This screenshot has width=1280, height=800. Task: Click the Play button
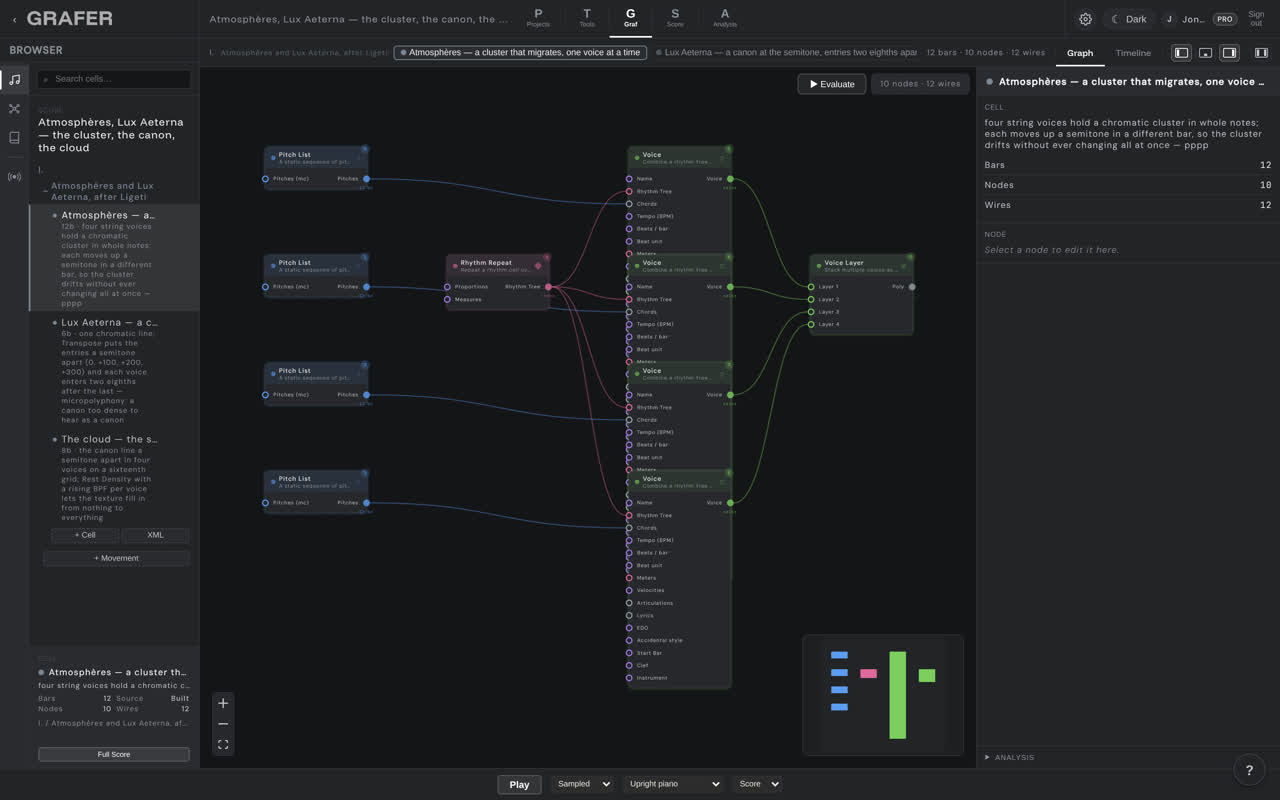[519, 784]
